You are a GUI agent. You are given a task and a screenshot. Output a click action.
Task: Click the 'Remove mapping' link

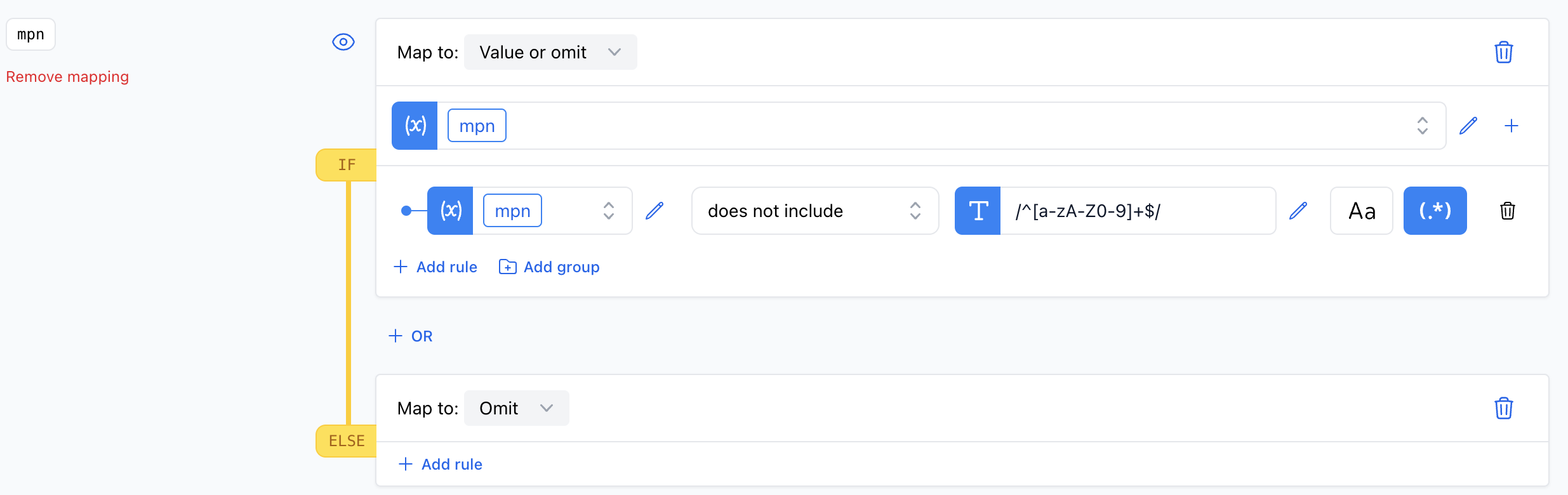(x=67, y=77)
